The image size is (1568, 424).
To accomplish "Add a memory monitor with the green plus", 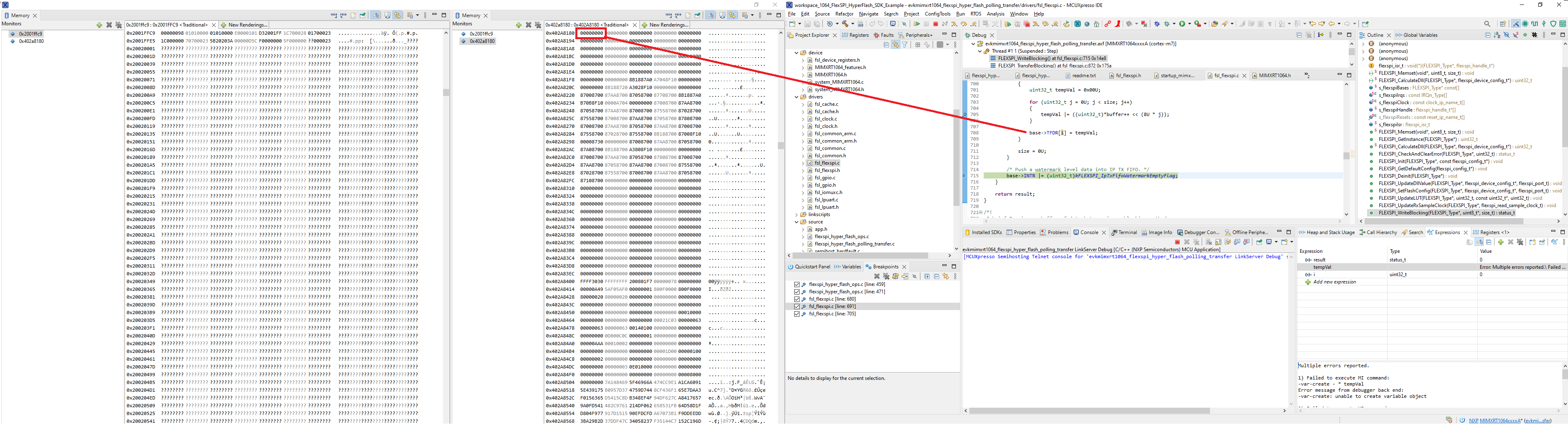I will click(519, 25).
